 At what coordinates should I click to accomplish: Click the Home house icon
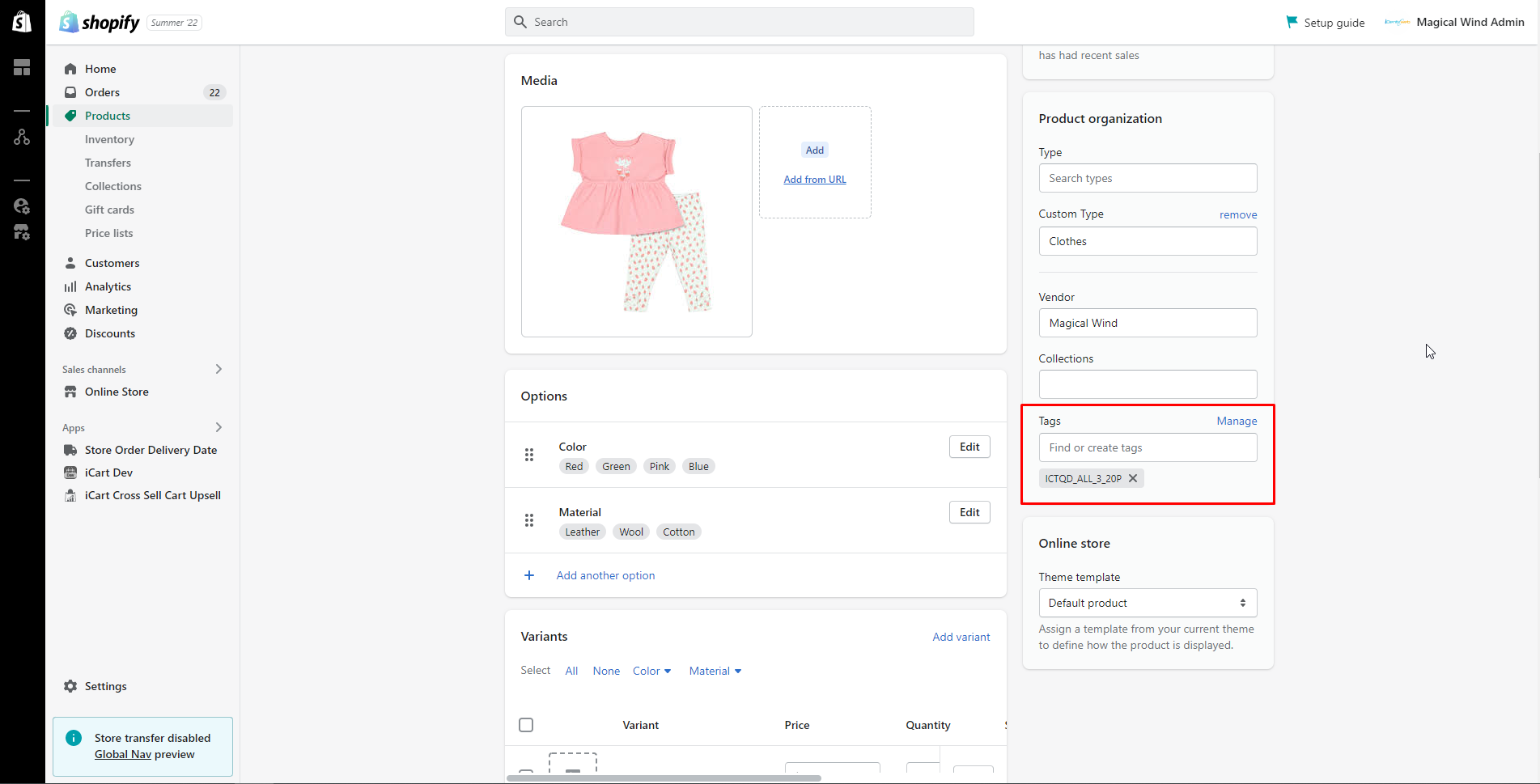pos(70,69)
